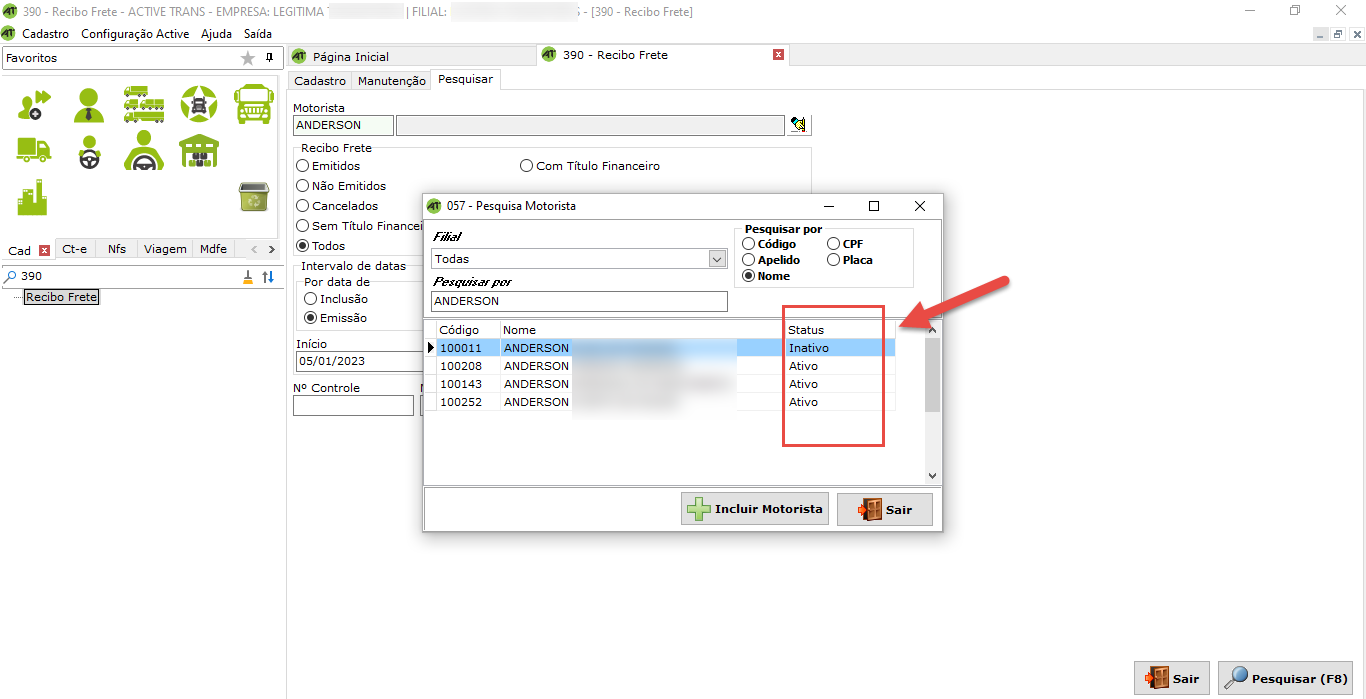Screen dimensions: 1366x699
Task: Minimize the Pesquisa Motorista dialog
Action: point(828,206)
